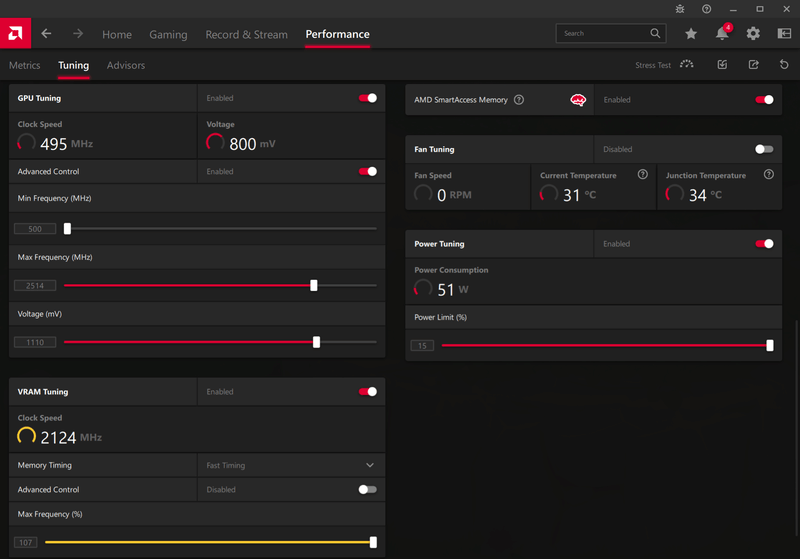Open the Home tab
This screenshot has width=800, height=559.
click(117, 35)
